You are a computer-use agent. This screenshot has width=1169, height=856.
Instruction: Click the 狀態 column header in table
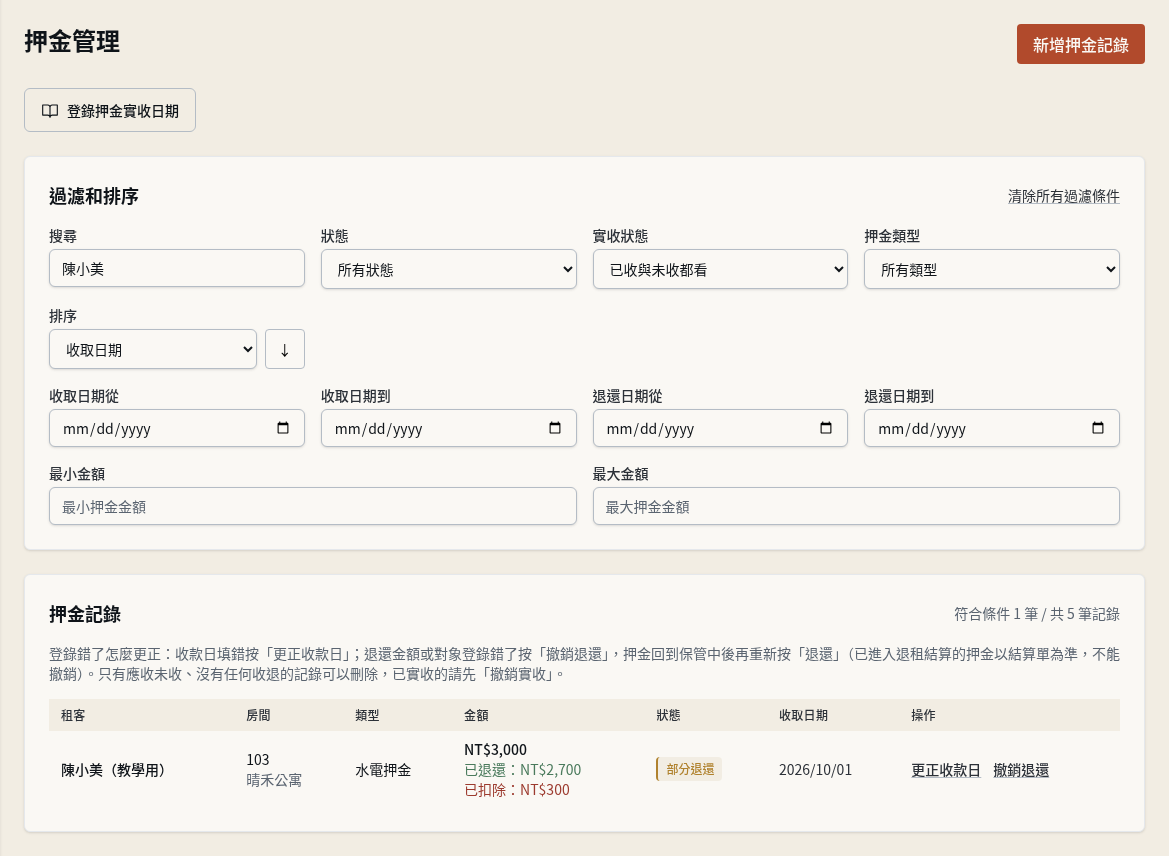[668, 715]
